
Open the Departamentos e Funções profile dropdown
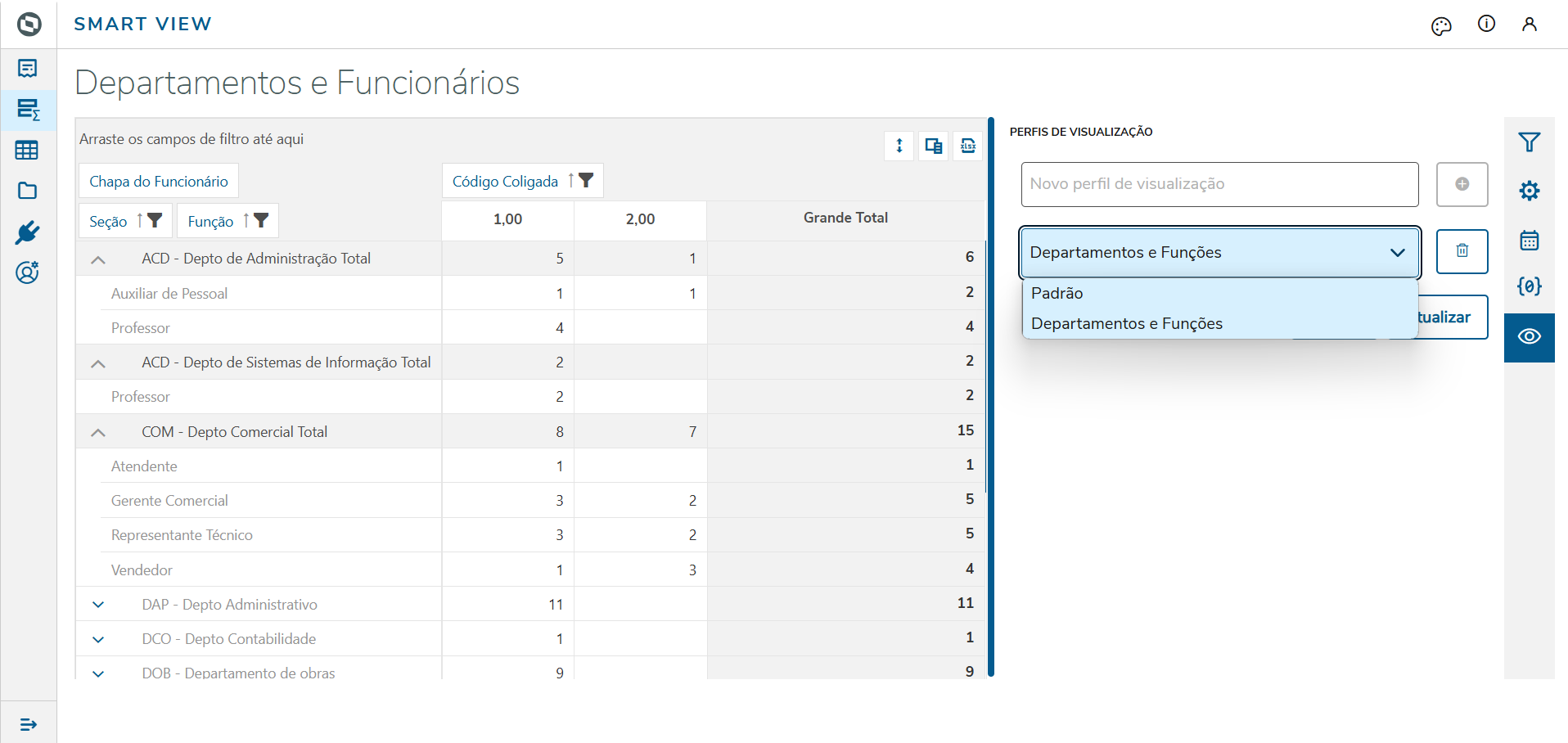coord(1219,252)
